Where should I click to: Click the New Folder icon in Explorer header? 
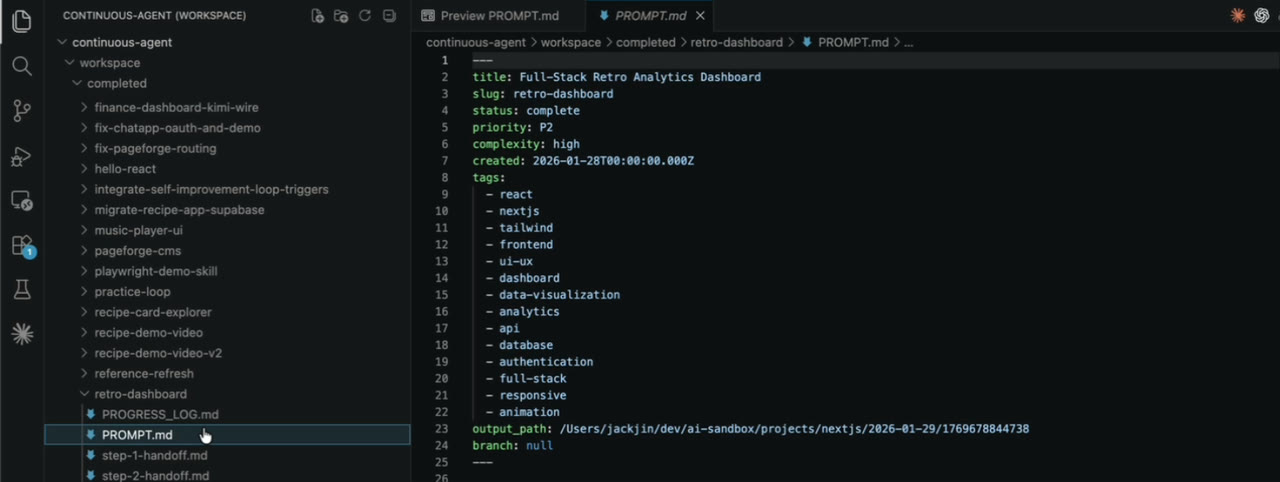click(341, 16)
